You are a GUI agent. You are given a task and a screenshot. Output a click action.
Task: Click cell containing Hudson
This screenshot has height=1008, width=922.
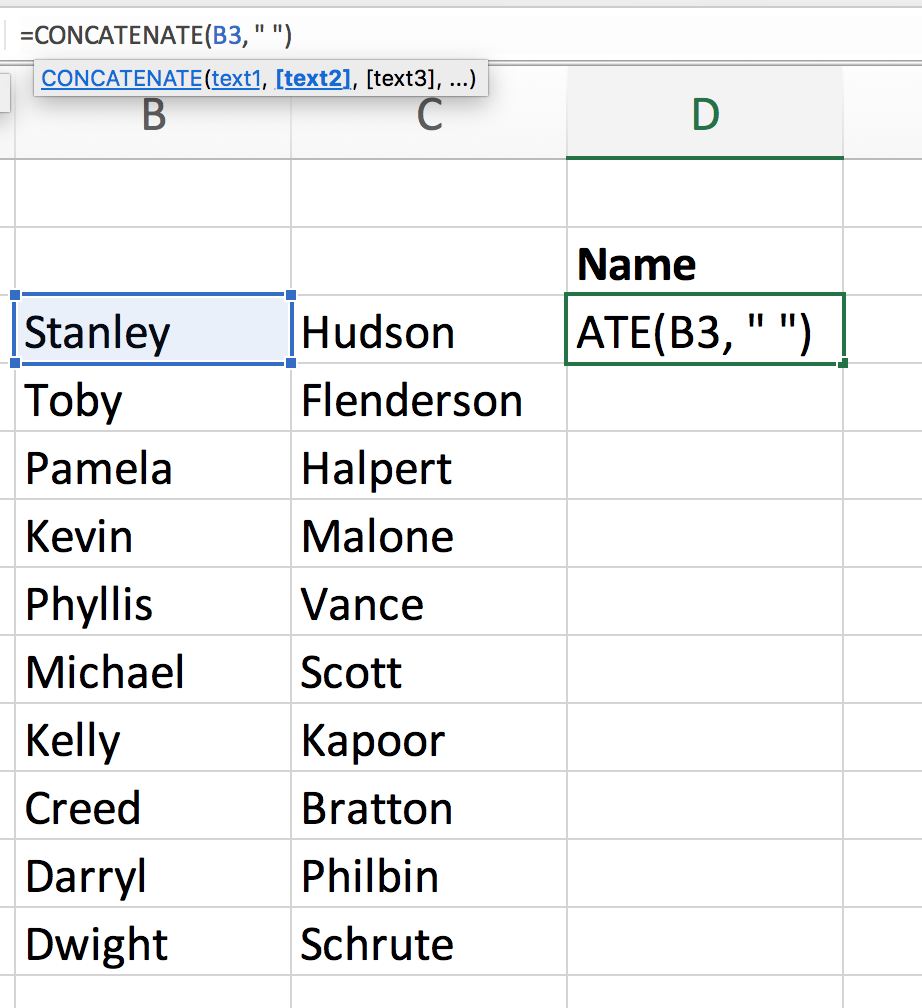pos(429,331)
